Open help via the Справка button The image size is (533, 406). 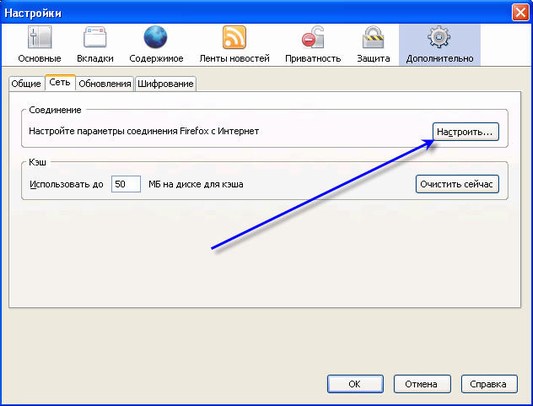[x=489, y=384]
